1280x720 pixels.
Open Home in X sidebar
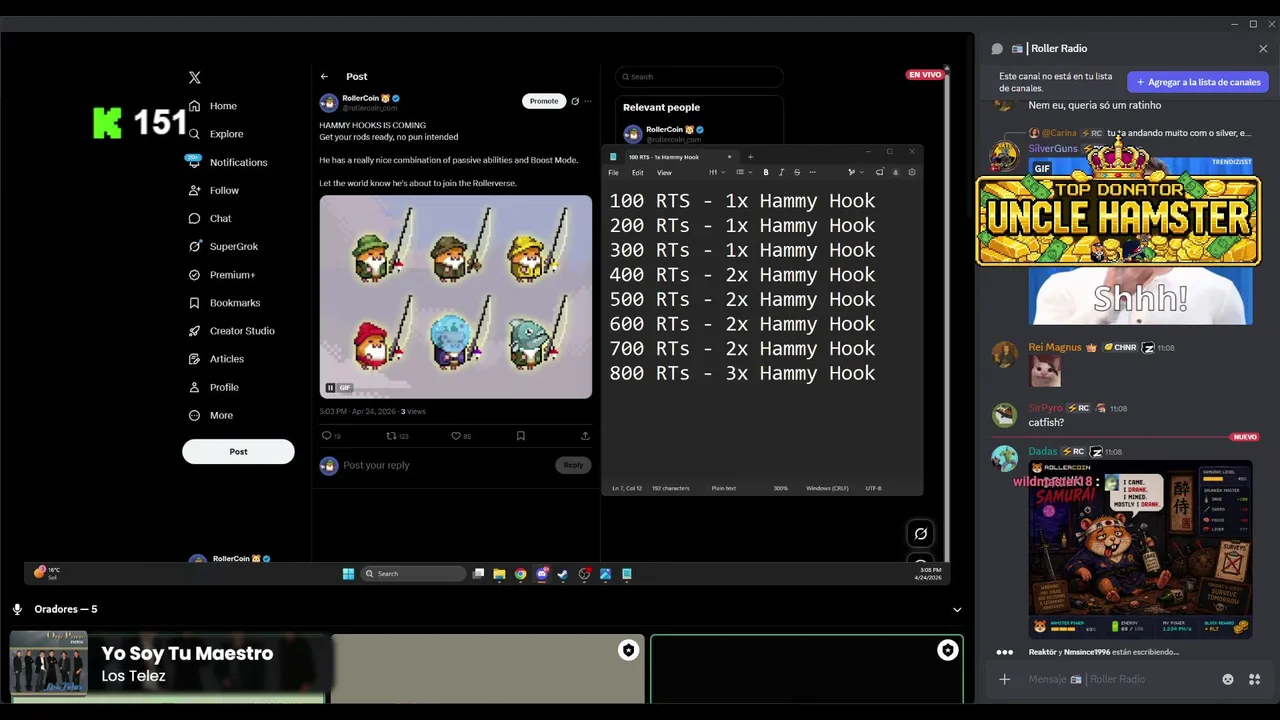point(213,106)
